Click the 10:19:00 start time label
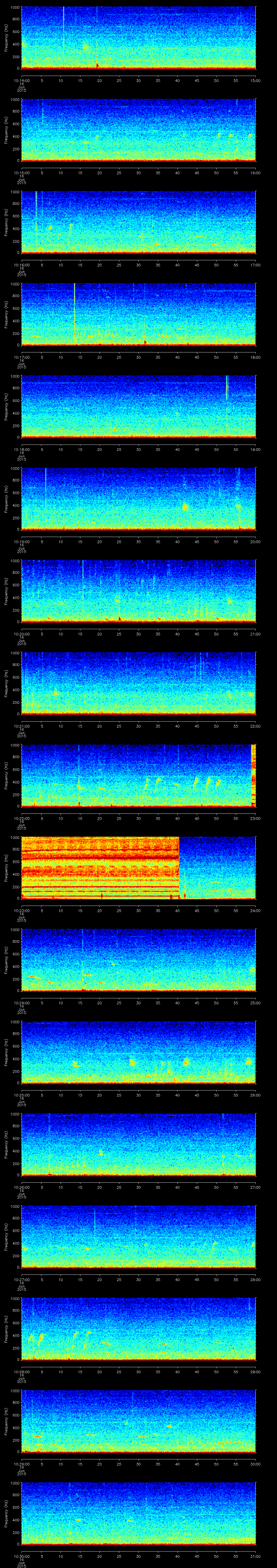The height and width of the screenshot is (1568, 277). [x=21, y=542]
